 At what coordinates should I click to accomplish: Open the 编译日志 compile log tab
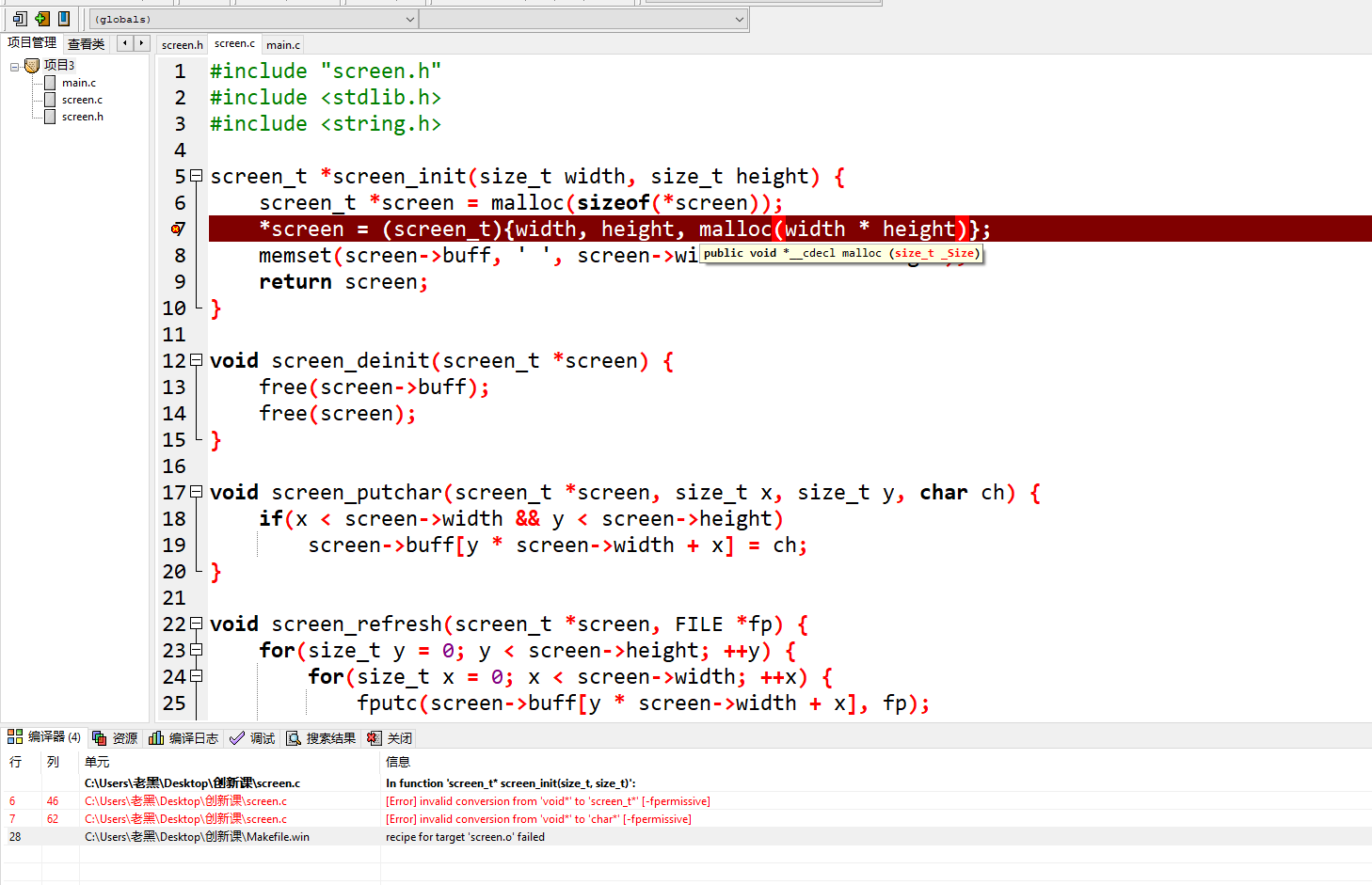183,738
